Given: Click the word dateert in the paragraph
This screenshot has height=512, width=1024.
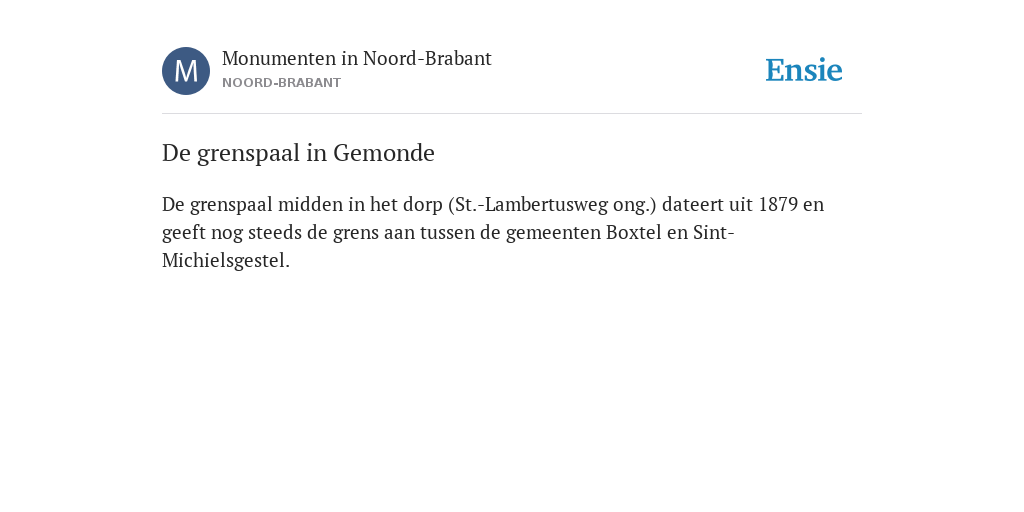Looking at the screenshot, I should click(x=693, y=204).
